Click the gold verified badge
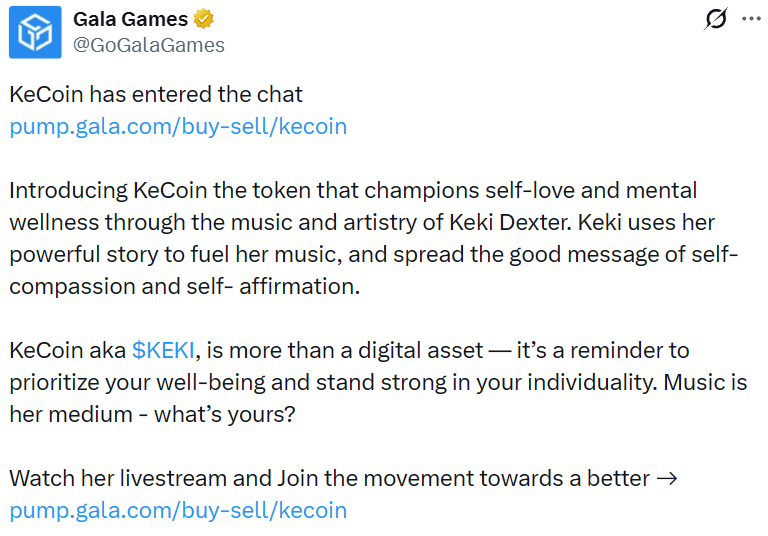768x536 pixels. 206,19
